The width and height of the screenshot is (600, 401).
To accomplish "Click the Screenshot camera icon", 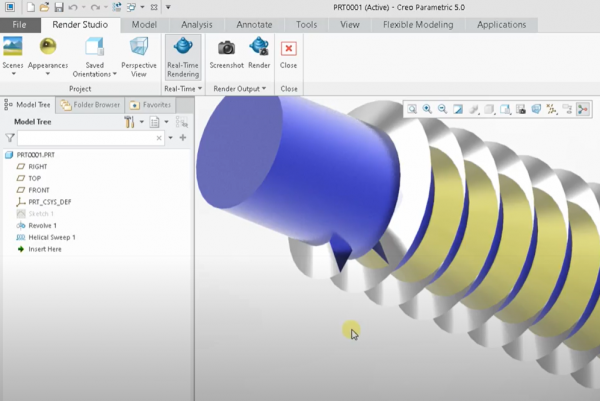I will click(x=226, y=48).
